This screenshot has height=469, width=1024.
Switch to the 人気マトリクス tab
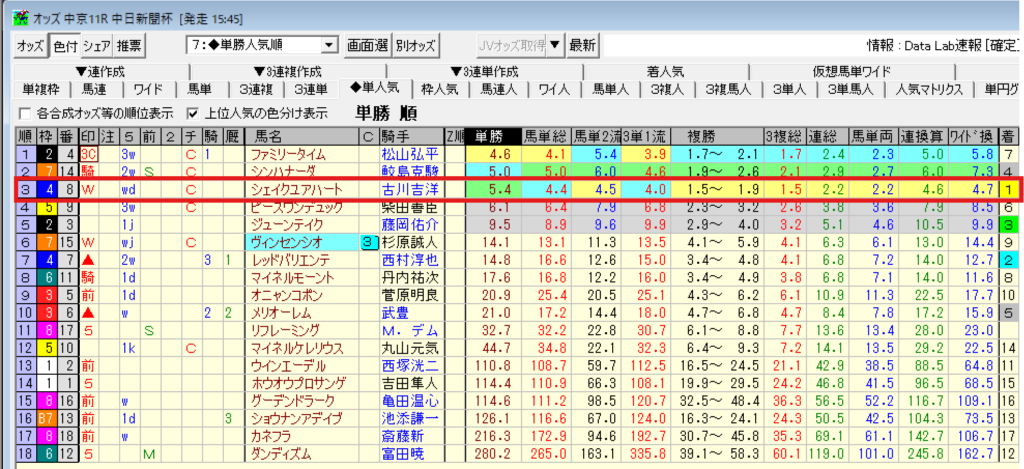pyautogui.click(x=929, y=90)
